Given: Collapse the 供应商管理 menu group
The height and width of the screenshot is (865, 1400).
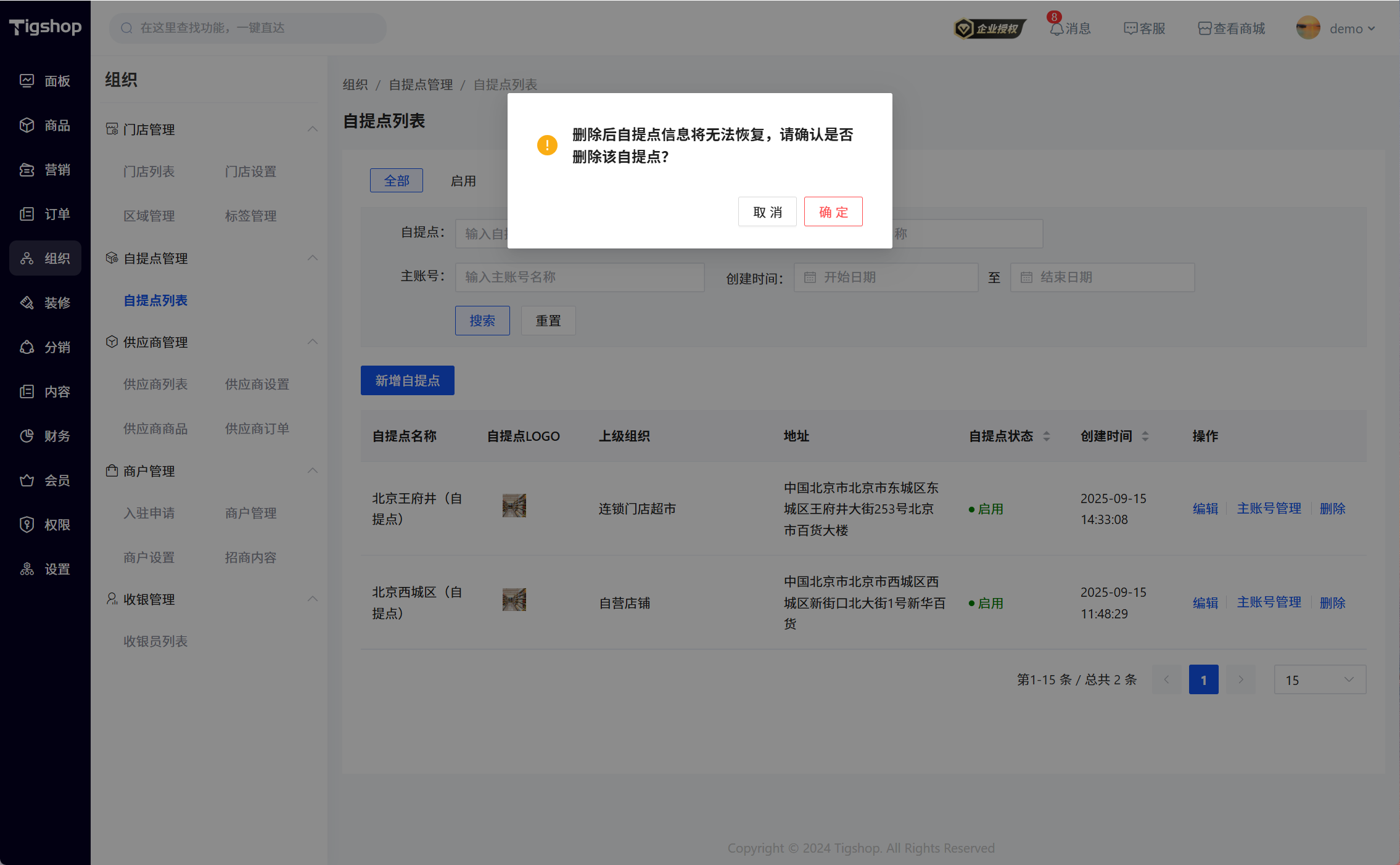Looking at the screenshot, I should (x=313, y=342).
